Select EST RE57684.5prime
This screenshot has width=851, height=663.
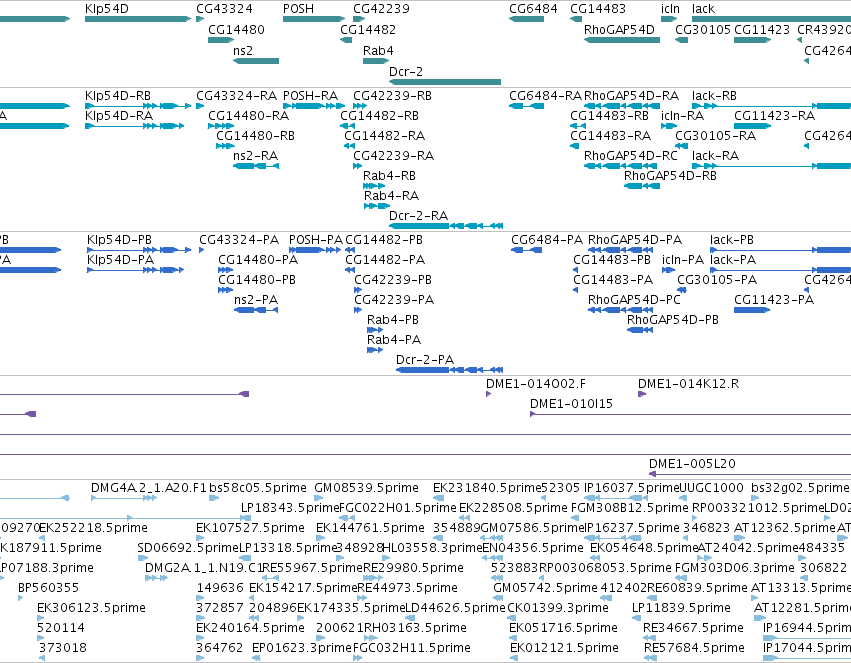coord(694,648)
